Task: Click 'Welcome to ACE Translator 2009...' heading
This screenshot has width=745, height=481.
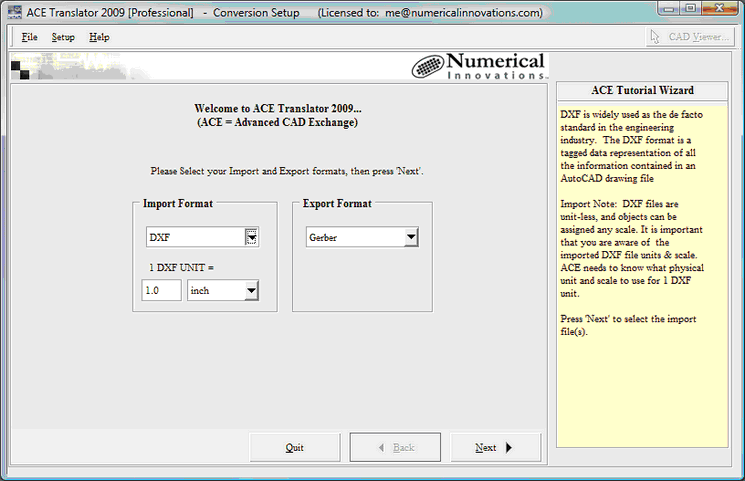Action: 277,108
